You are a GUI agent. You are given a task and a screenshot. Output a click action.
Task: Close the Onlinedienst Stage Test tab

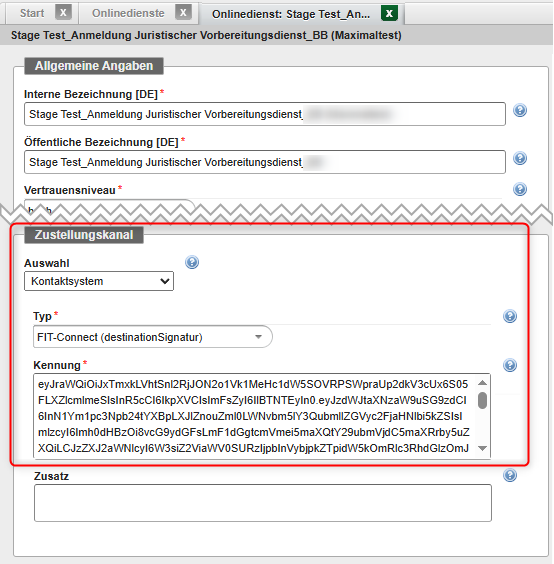[389, 13]
